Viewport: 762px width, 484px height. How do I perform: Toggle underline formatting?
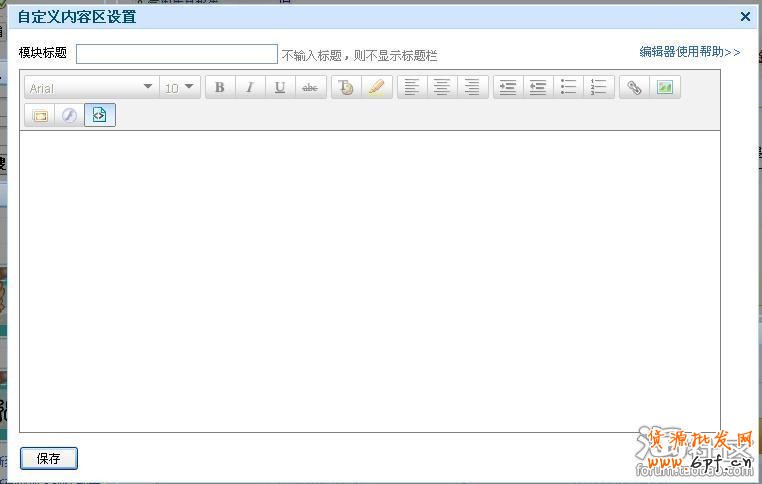280,88
